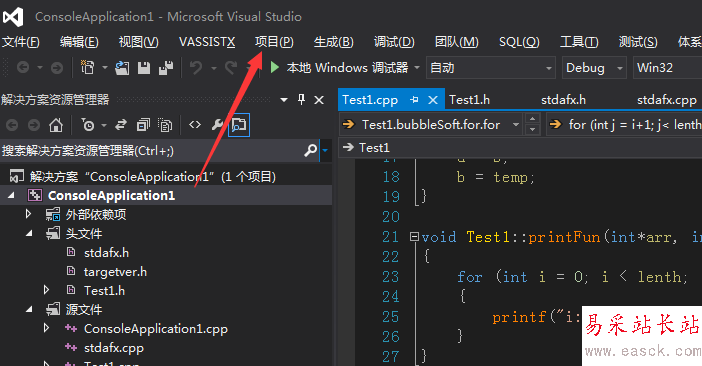Open the Debug configuration dropdown
Viewport: 702px width, 366px height.
click(x=594, y=68)
